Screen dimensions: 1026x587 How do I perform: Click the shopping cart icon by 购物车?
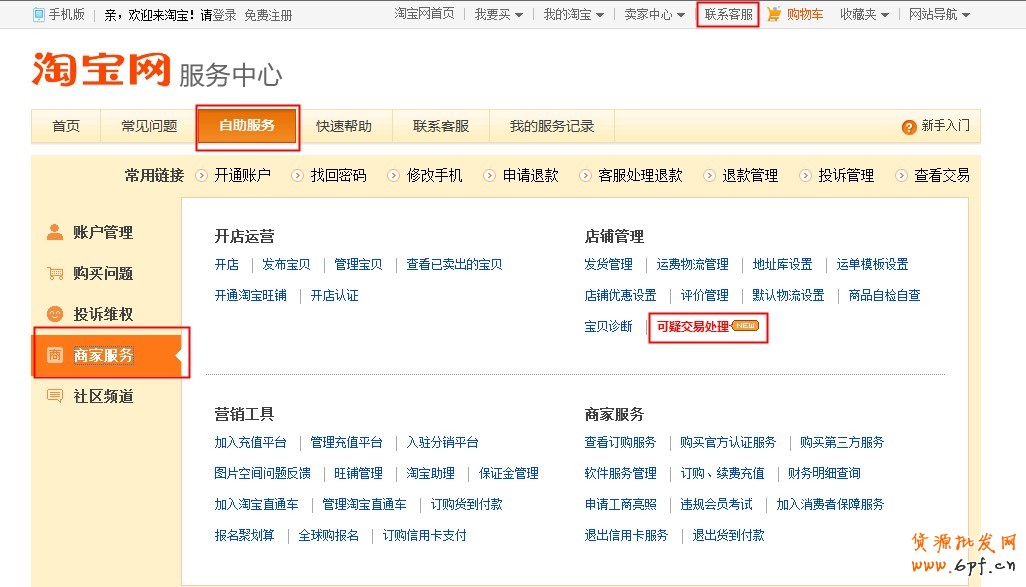click(x=773, y=14)
